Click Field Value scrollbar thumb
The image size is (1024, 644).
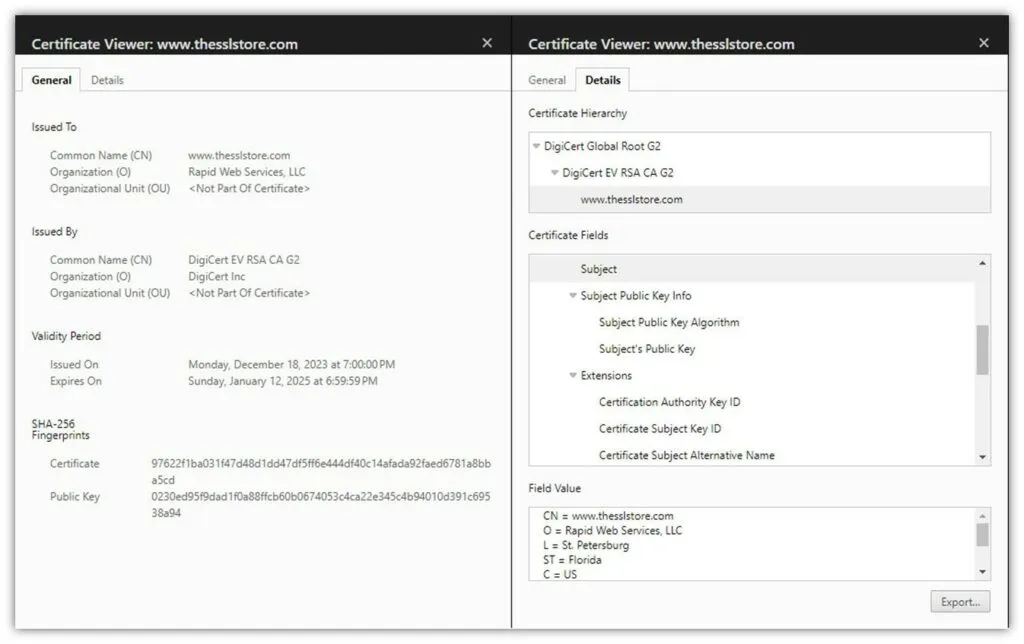[982, 535]
